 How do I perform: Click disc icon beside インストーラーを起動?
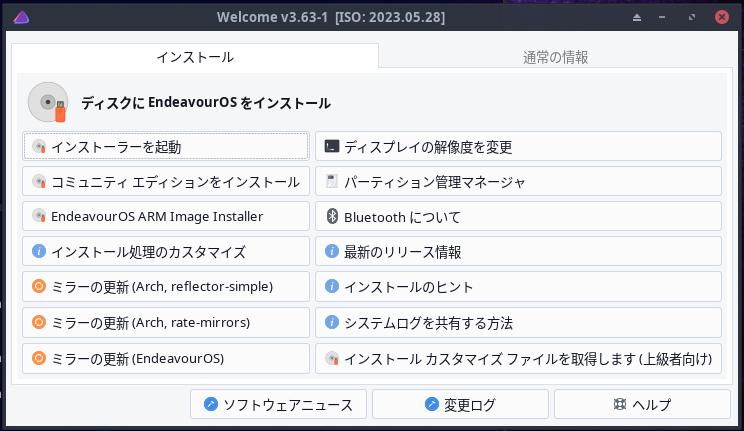click(39, 146)
